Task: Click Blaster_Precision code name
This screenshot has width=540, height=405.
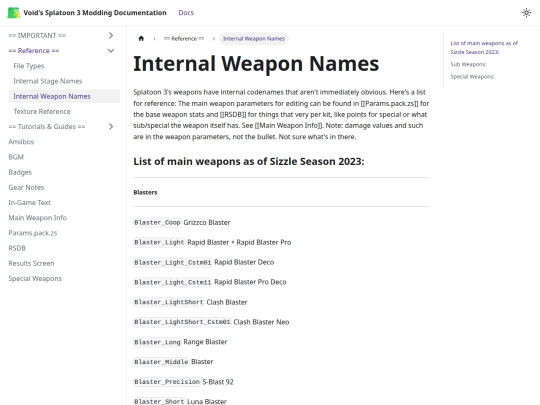Action: 167,382
